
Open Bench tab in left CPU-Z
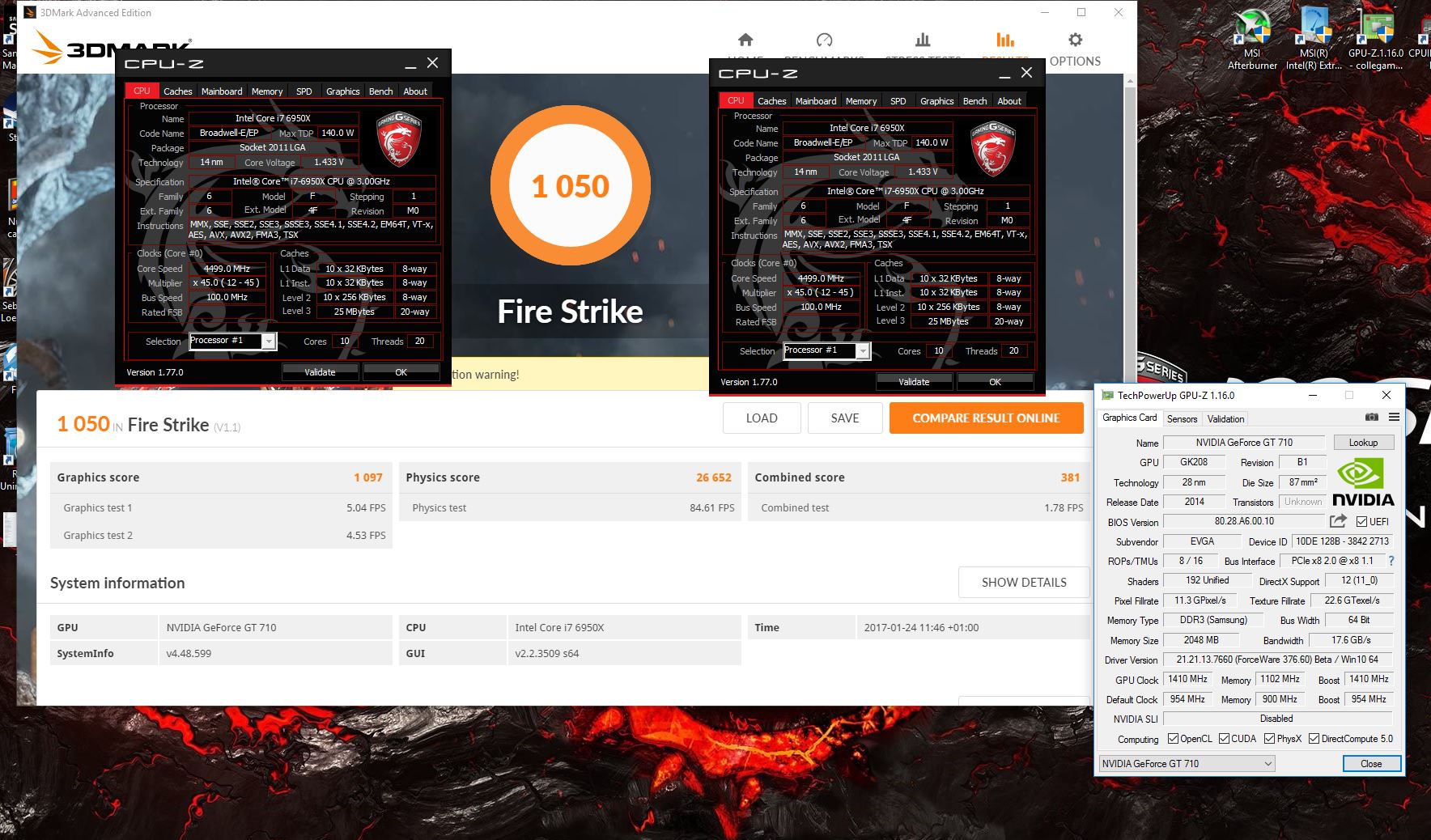click(380, 91)
